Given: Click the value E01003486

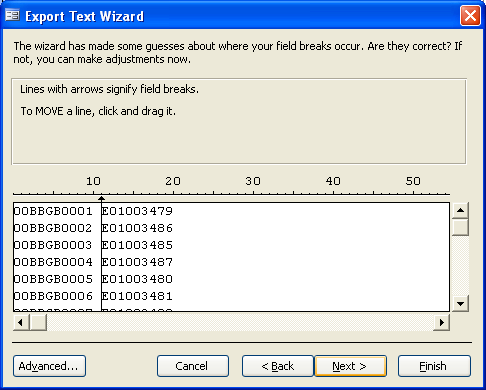Looking at the screenshot, I should pos(137,228).
